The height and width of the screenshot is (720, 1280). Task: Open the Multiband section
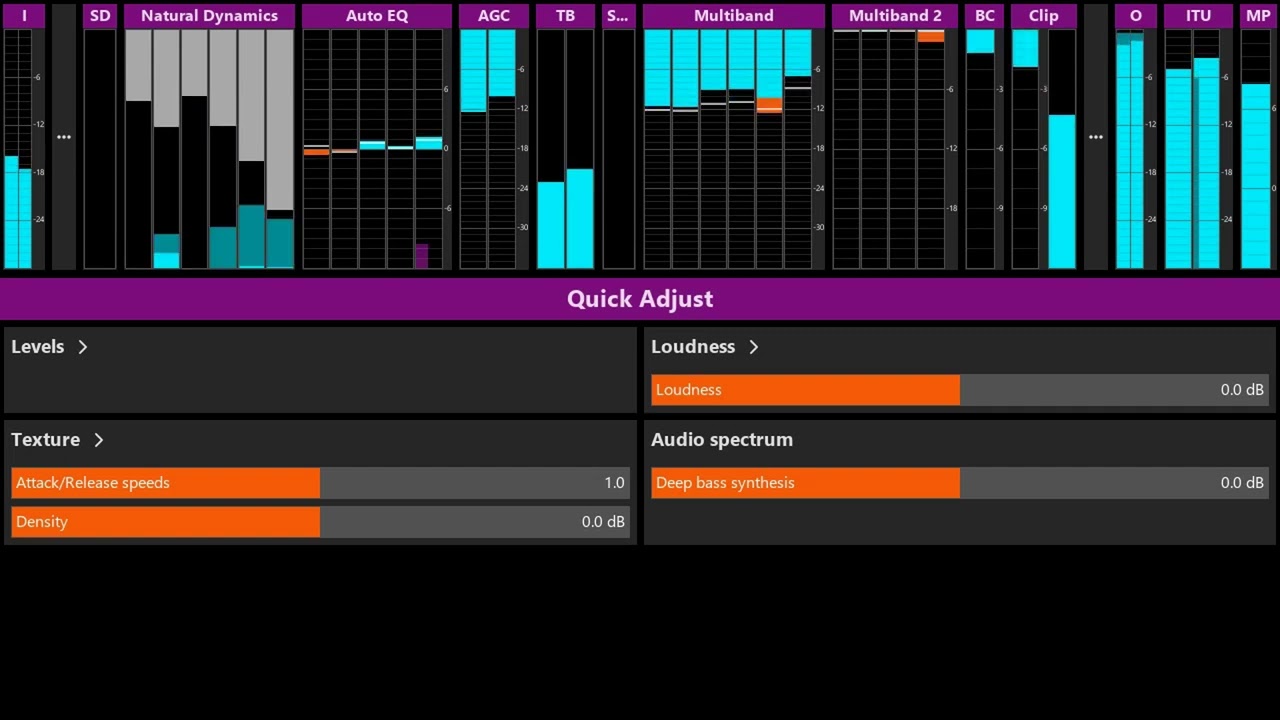click(x=734, y=16)
